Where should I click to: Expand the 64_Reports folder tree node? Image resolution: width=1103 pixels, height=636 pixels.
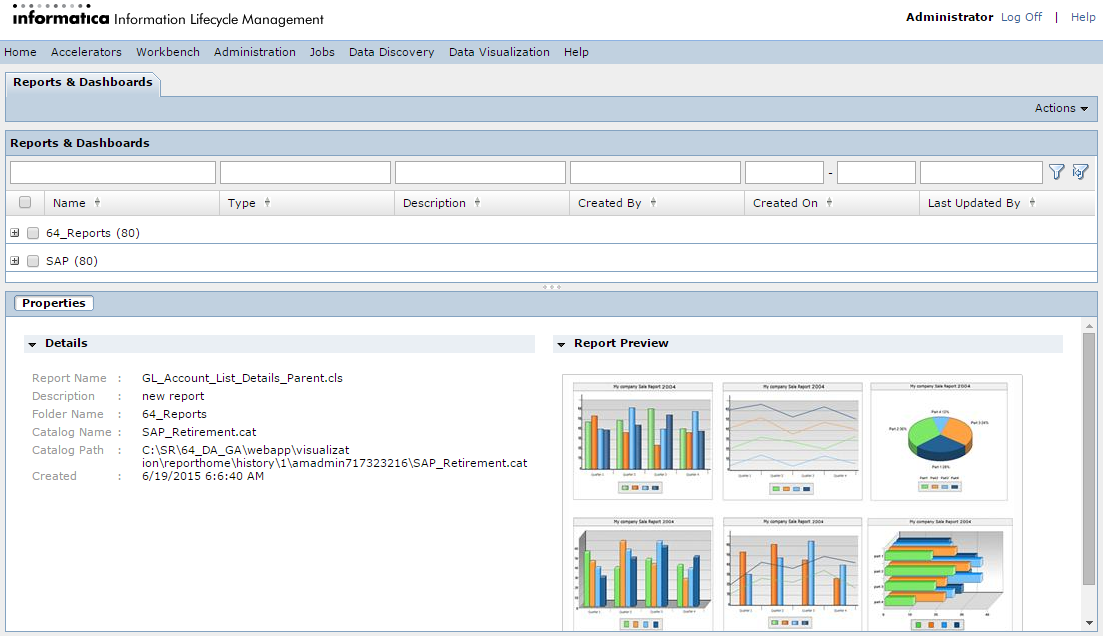(x=15, y=233)
